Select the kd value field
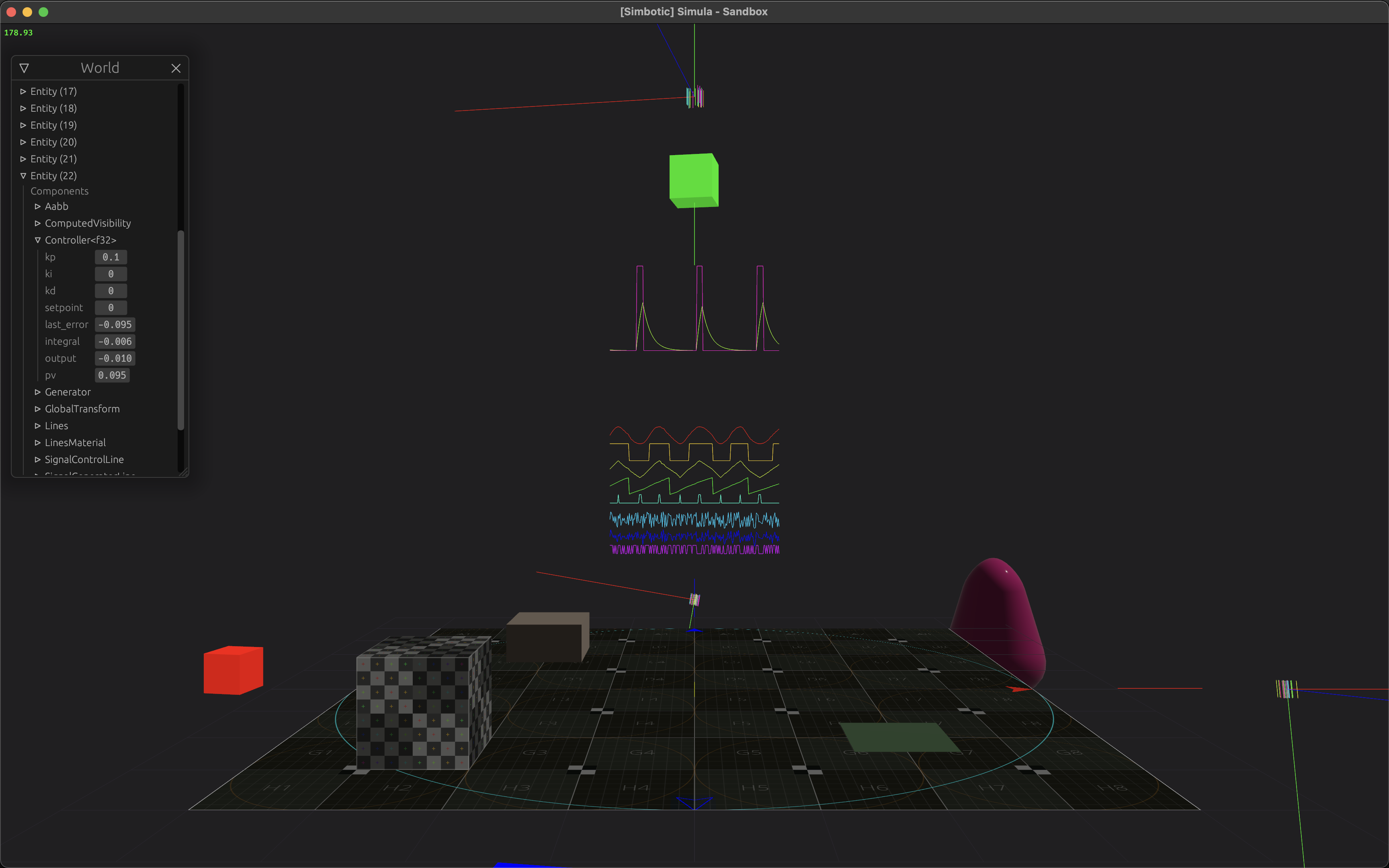This screenshot has width=1389, height=868. pos(111,291)
